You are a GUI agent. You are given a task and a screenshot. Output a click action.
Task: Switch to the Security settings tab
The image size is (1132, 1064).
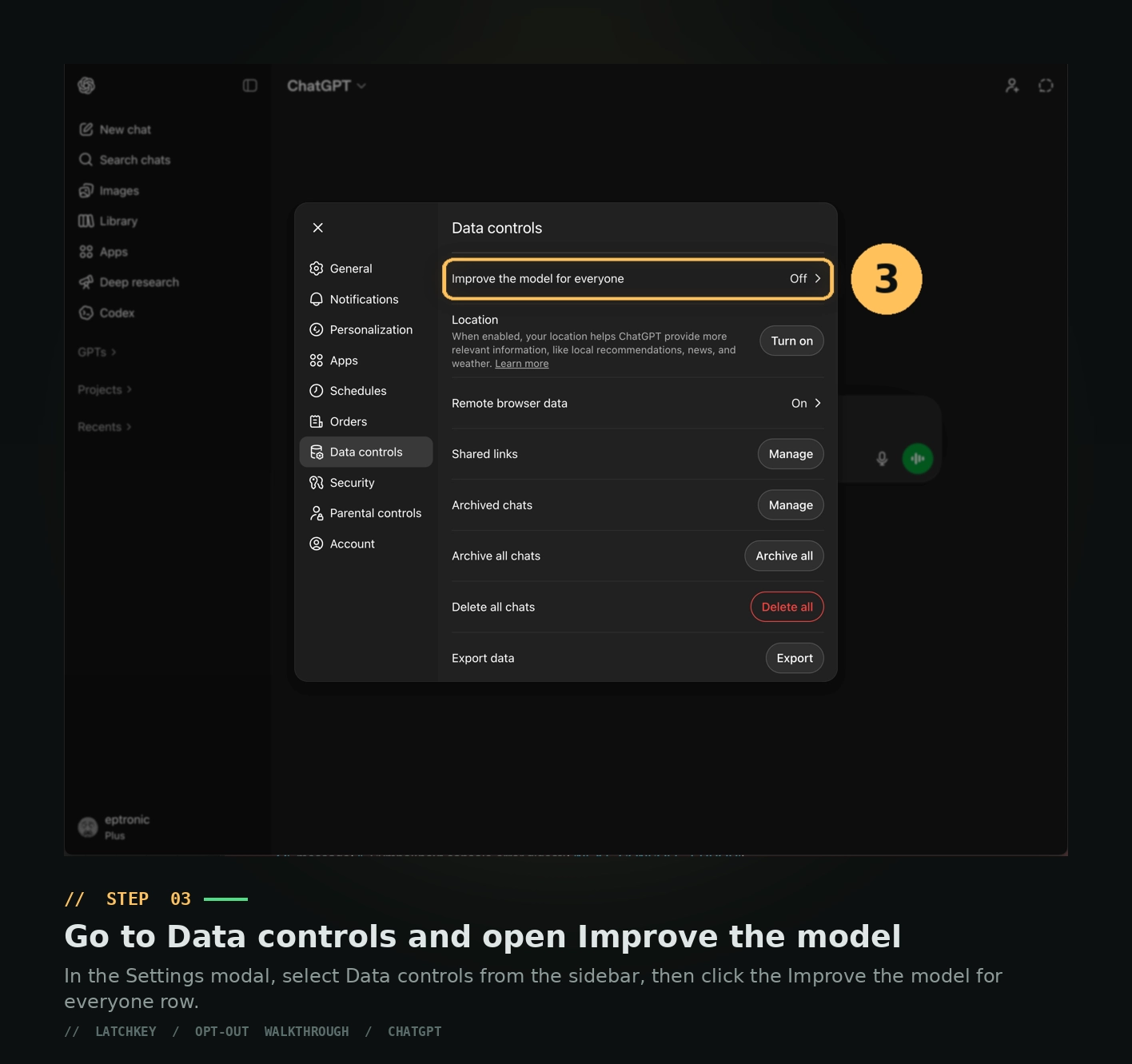point(352,483)
